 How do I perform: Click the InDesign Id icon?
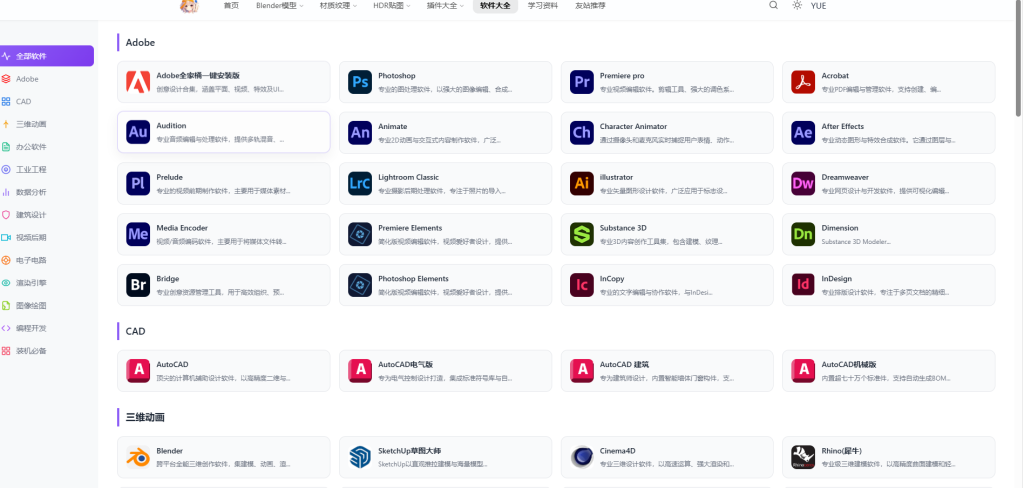tap(803, 285)
